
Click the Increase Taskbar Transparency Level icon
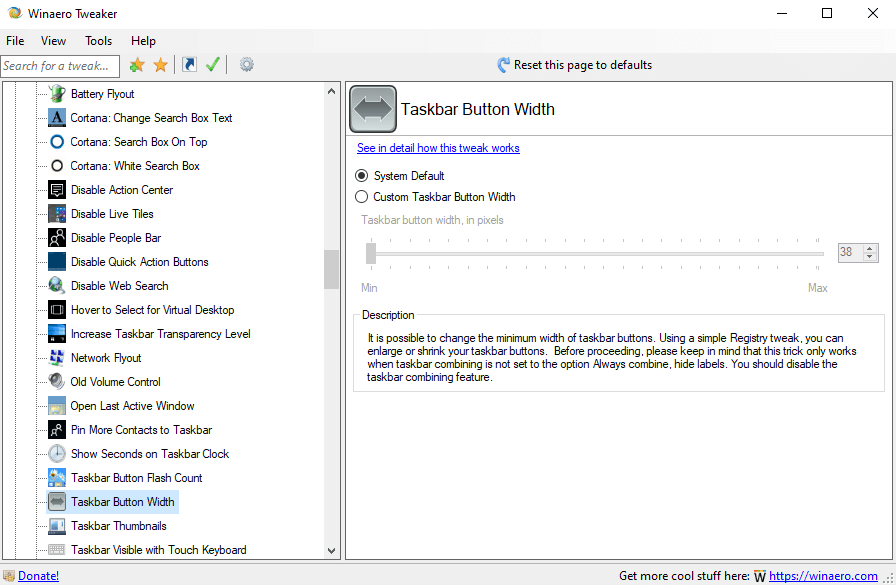57,334
